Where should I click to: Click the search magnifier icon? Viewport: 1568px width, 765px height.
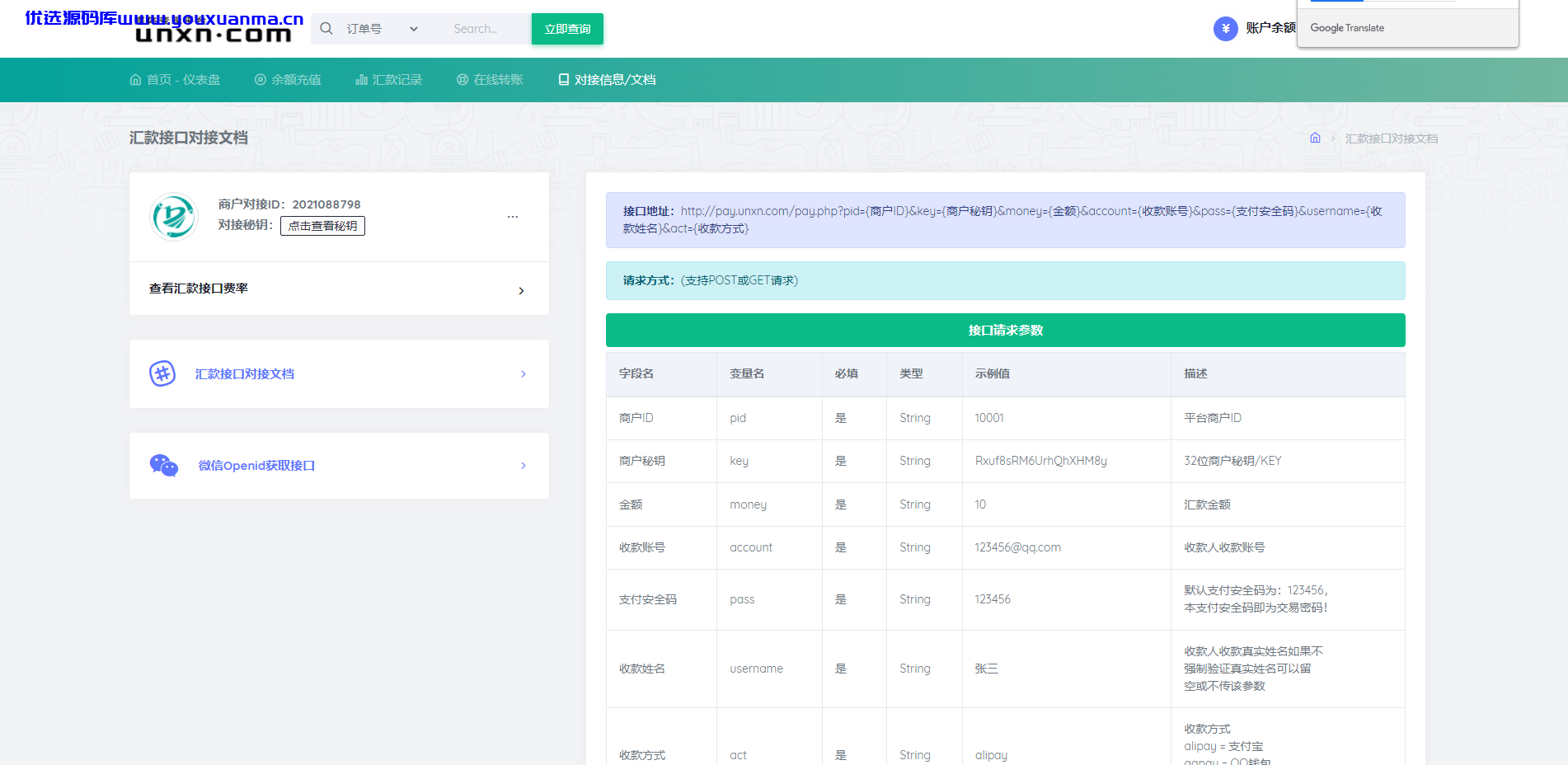point(326,29)
